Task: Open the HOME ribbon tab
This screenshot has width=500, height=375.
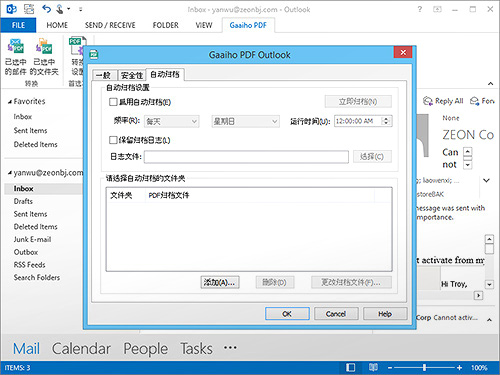Action: click(57, 25)
